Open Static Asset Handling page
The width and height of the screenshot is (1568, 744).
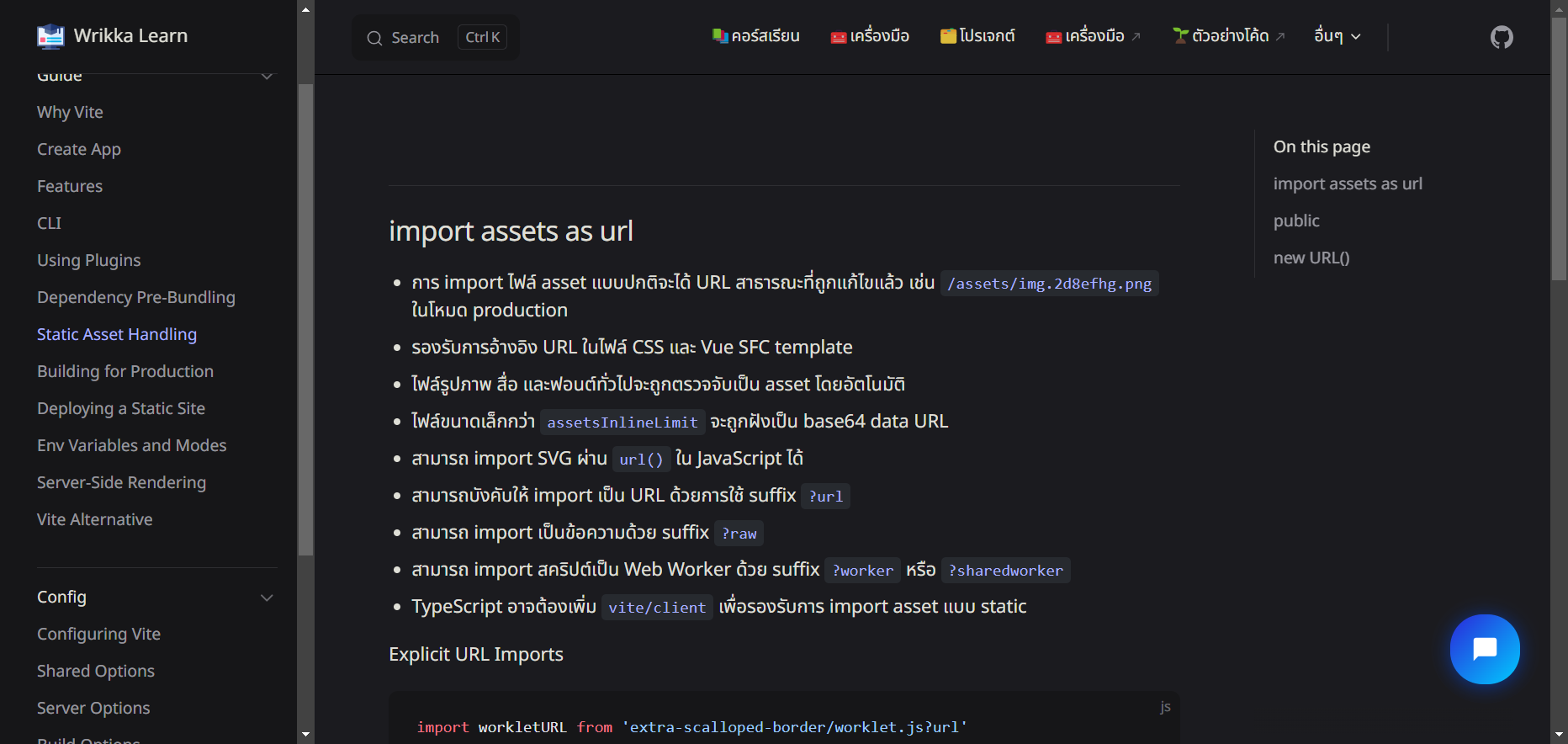117,334
